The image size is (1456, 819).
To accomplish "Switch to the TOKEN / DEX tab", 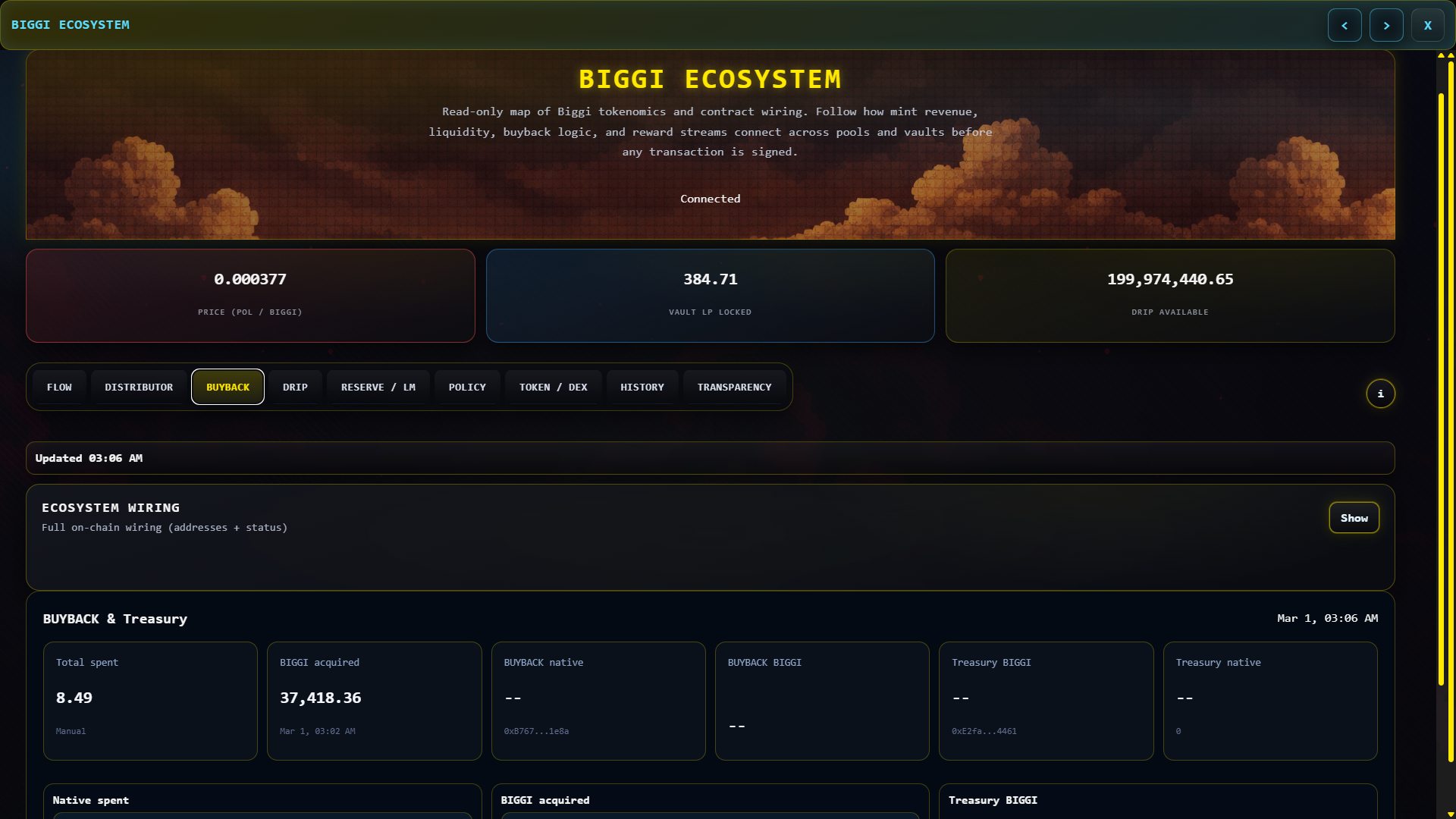I will click(553, 387).
